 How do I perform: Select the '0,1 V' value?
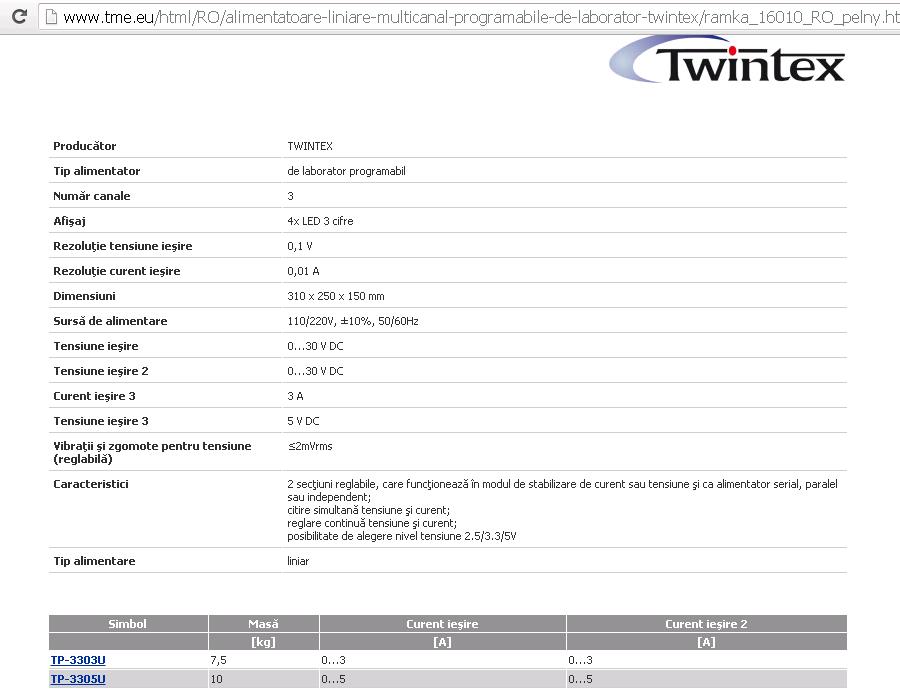[300, 246]
